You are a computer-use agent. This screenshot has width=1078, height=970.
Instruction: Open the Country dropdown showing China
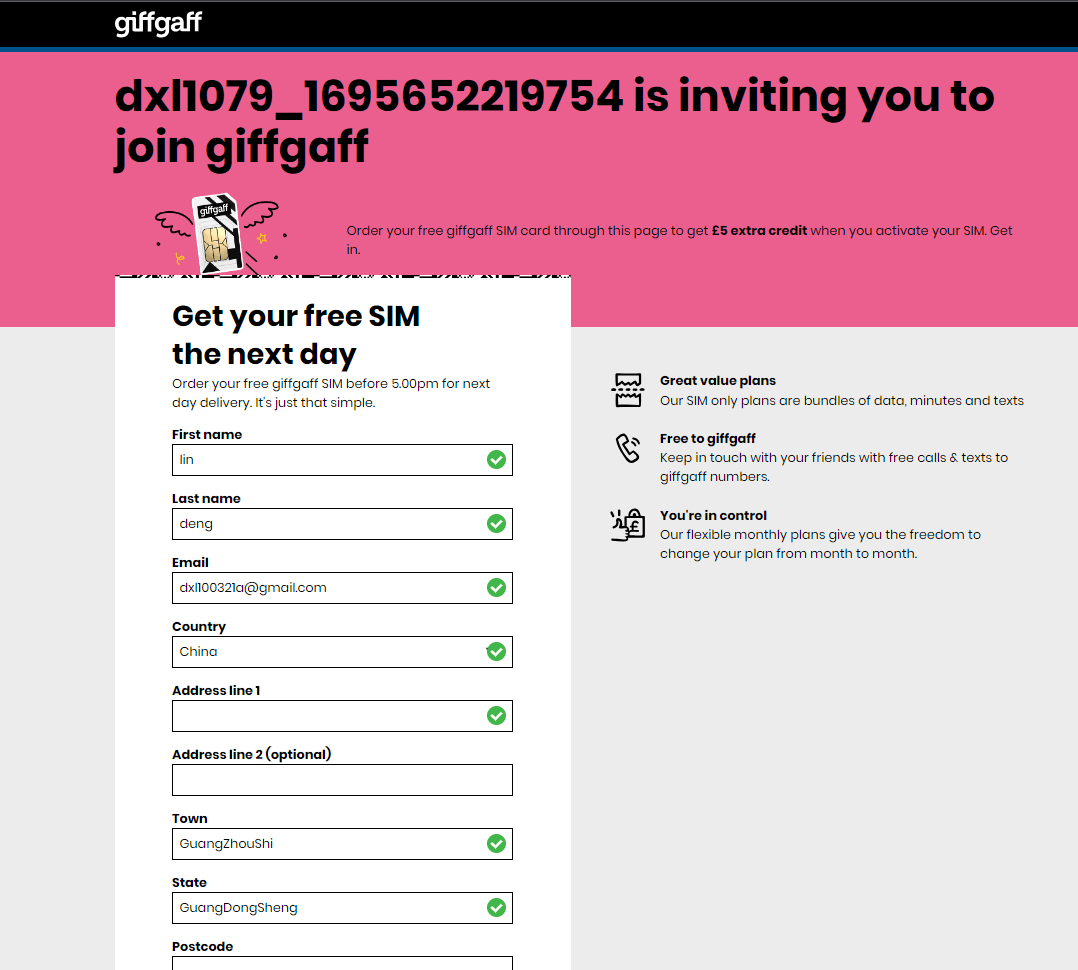342,652
